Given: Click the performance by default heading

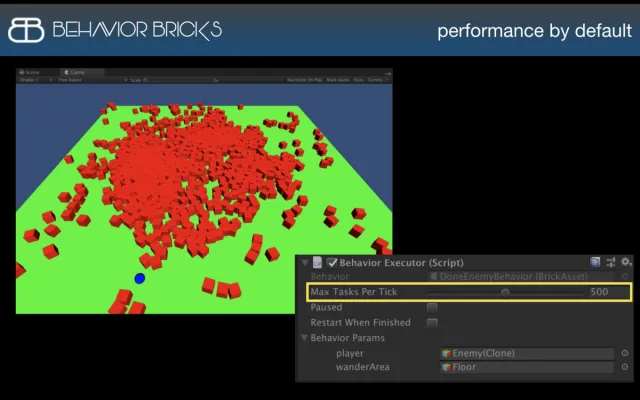Looking at the screenshot, I should [x=534, y=31].
